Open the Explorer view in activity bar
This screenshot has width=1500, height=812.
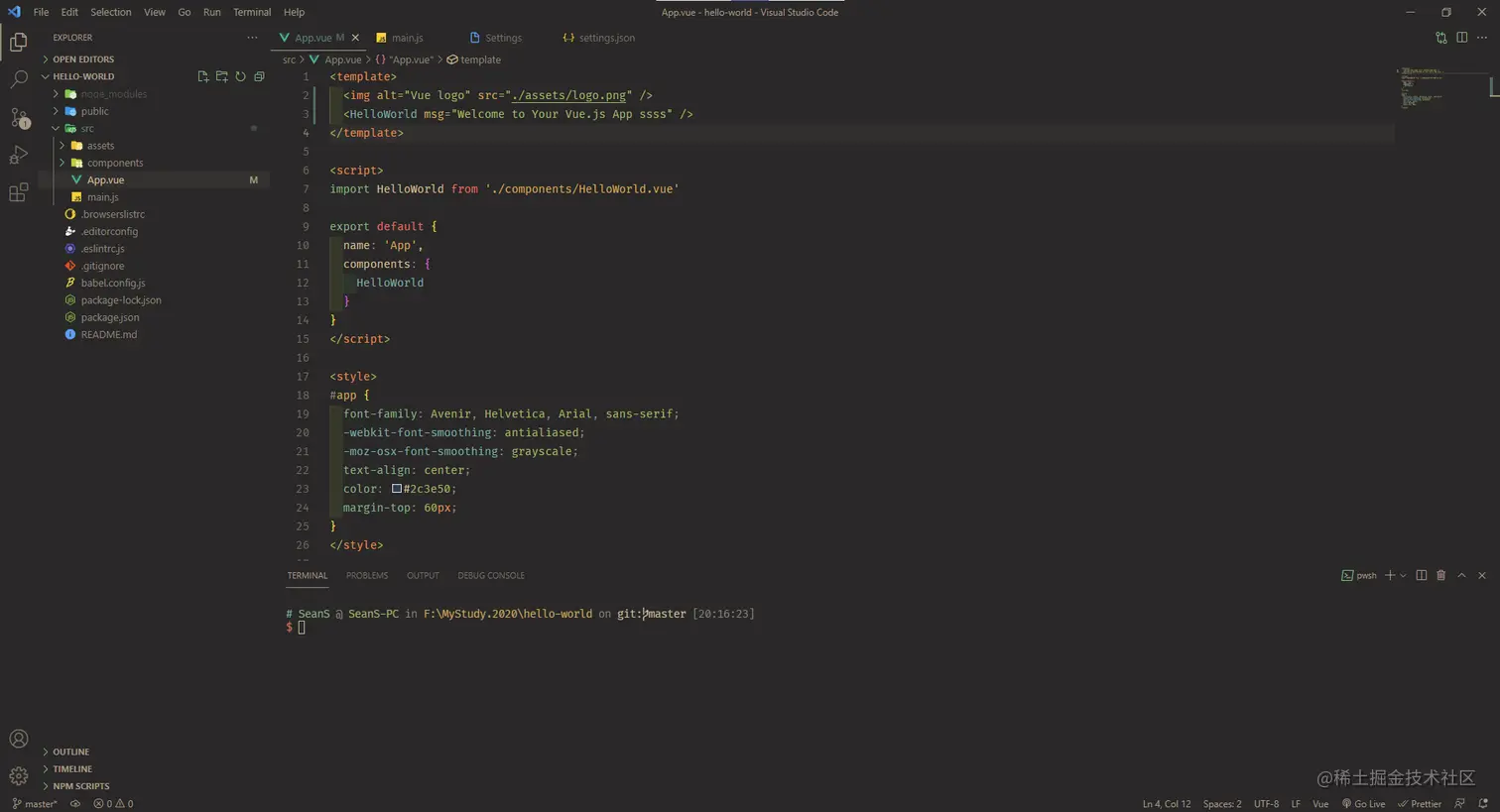[18, 42]
